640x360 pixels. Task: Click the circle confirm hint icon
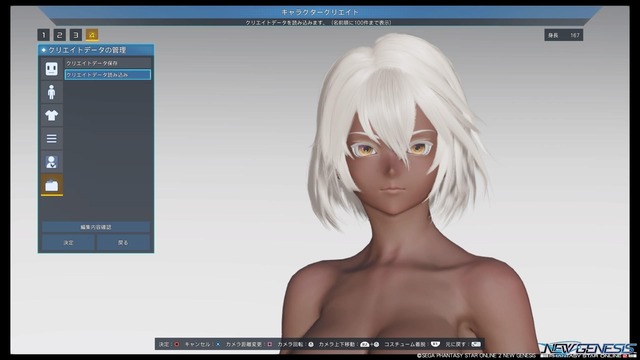(177, 344)
